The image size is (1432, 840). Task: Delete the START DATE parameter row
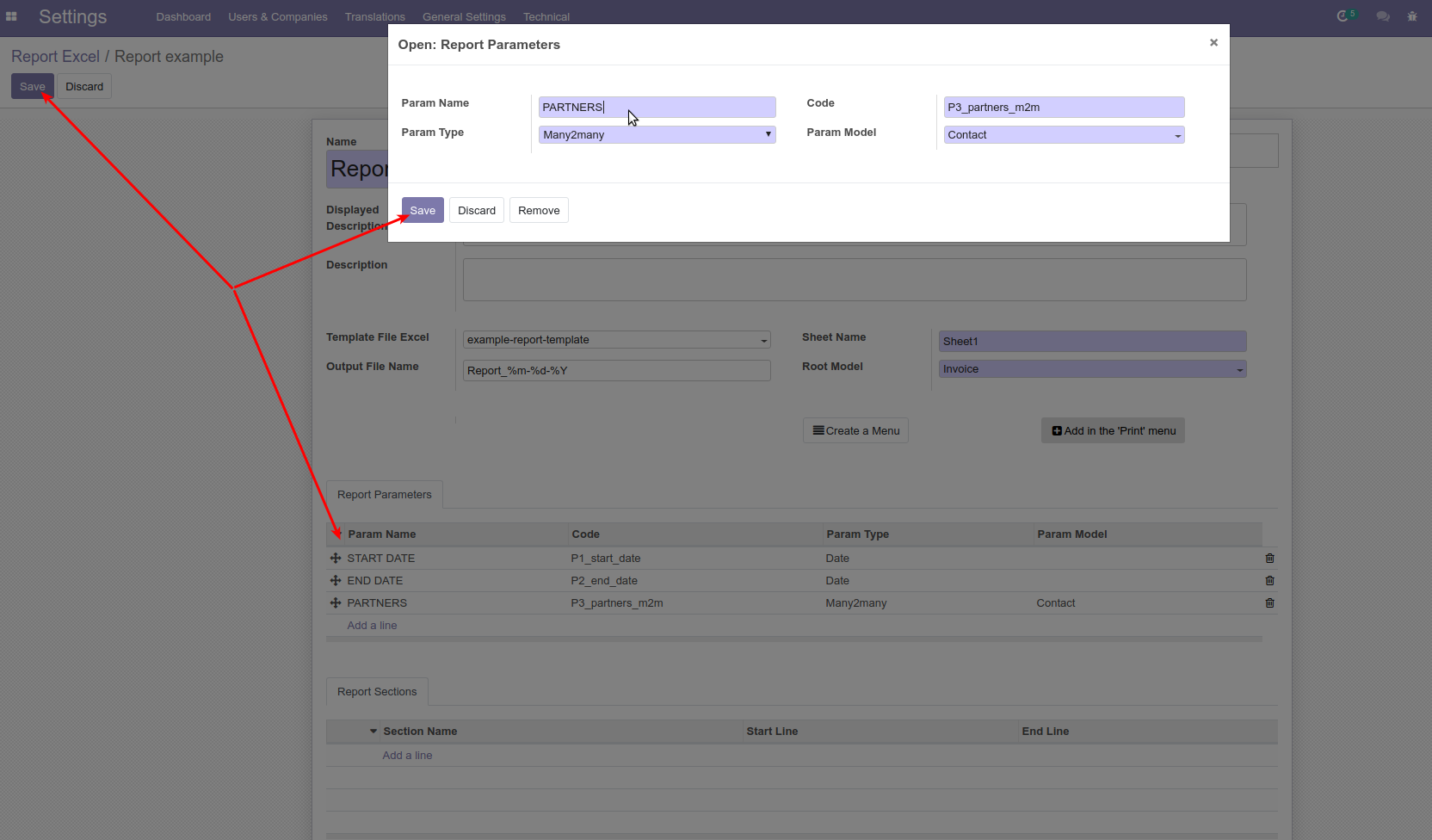[x=1269, y=559]
